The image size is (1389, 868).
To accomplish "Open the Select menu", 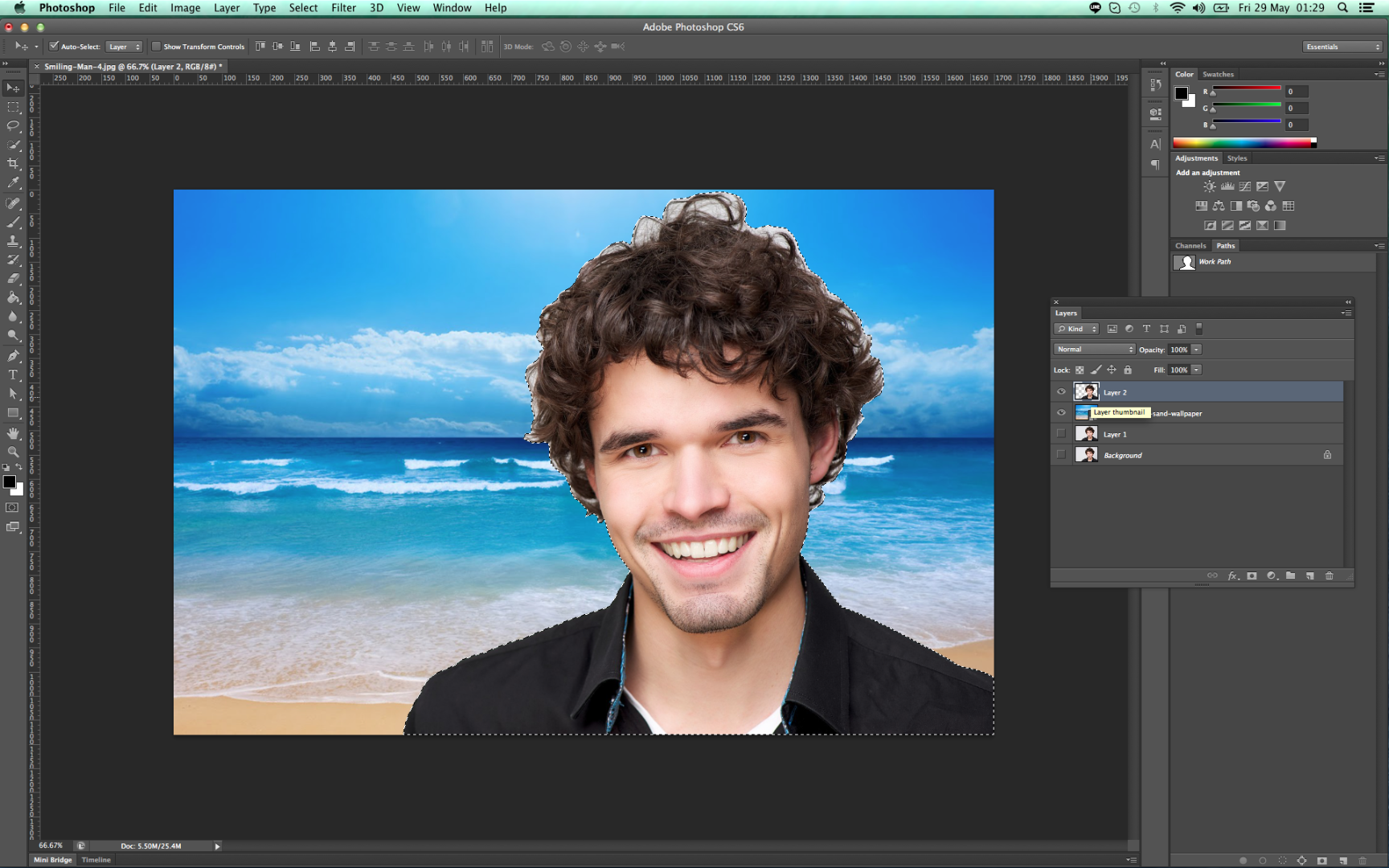I will tap(303, 8).
